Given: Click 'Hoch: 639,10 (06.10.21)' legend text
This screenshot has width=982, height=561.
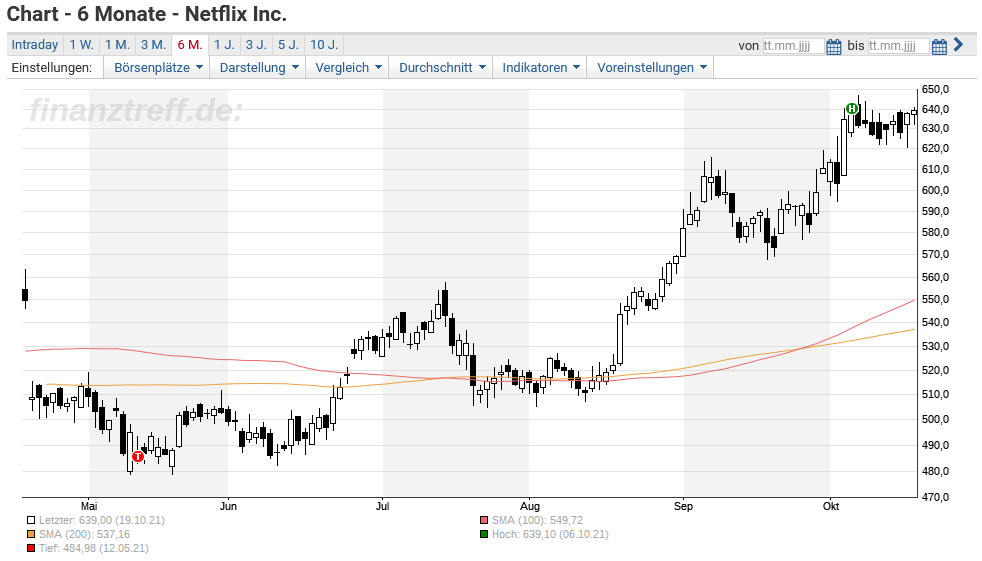Looking at the screenshot, I should tap(550, 534).
